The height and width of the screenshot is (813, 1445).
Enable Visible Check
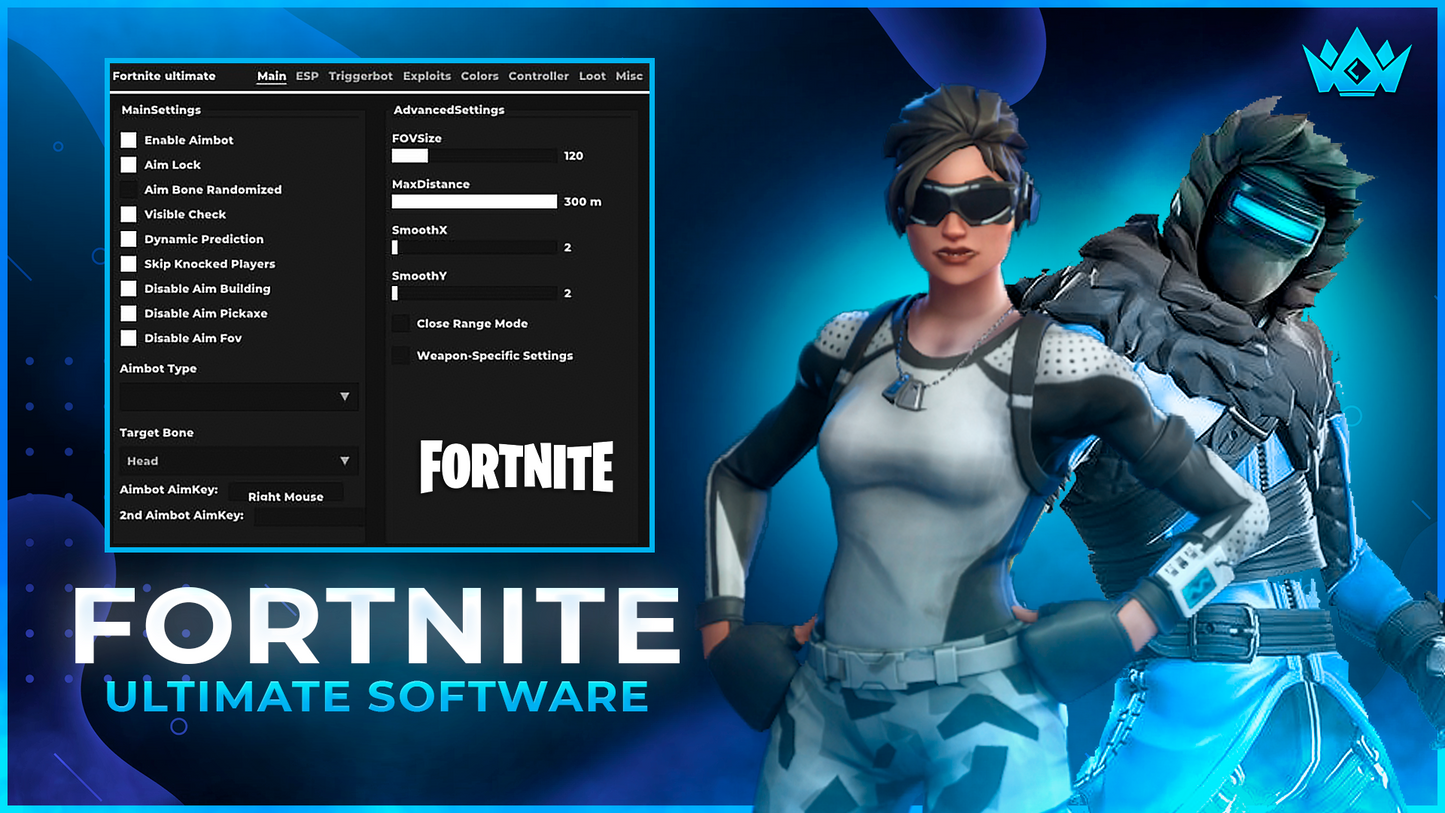pos(129,214)
